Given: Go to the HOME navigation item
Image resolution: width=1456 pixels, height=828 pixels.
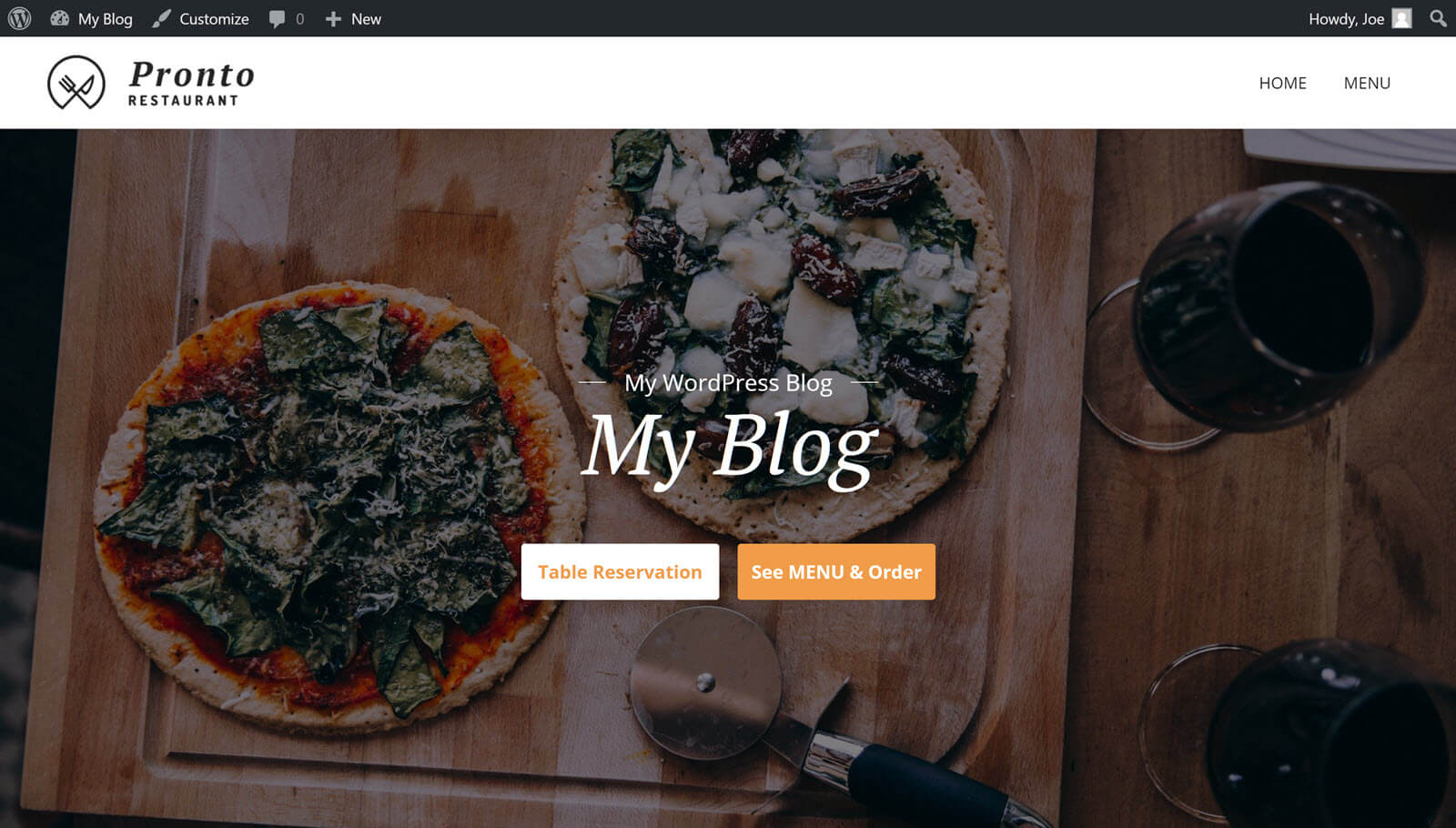Looking at the screenshot, I should [1282, 83].
